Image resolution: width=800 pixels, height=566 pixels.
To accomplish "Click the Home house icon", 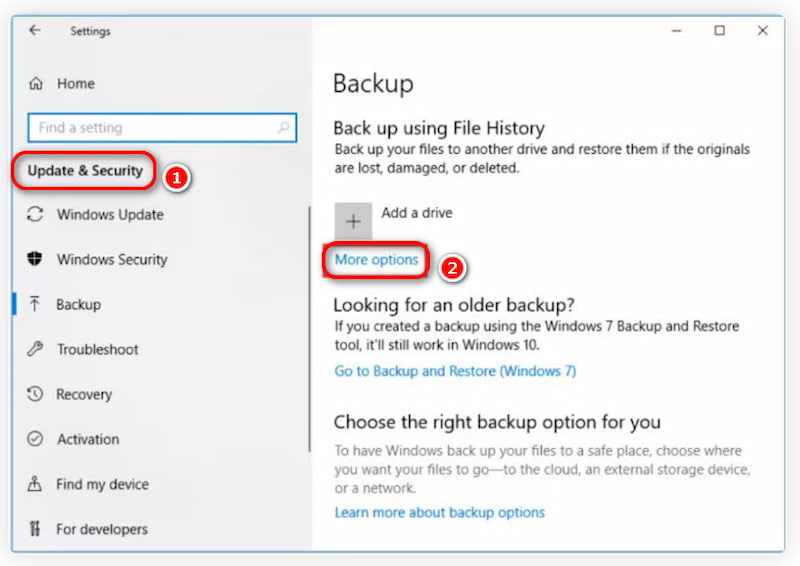I will [x=37, y=84].
